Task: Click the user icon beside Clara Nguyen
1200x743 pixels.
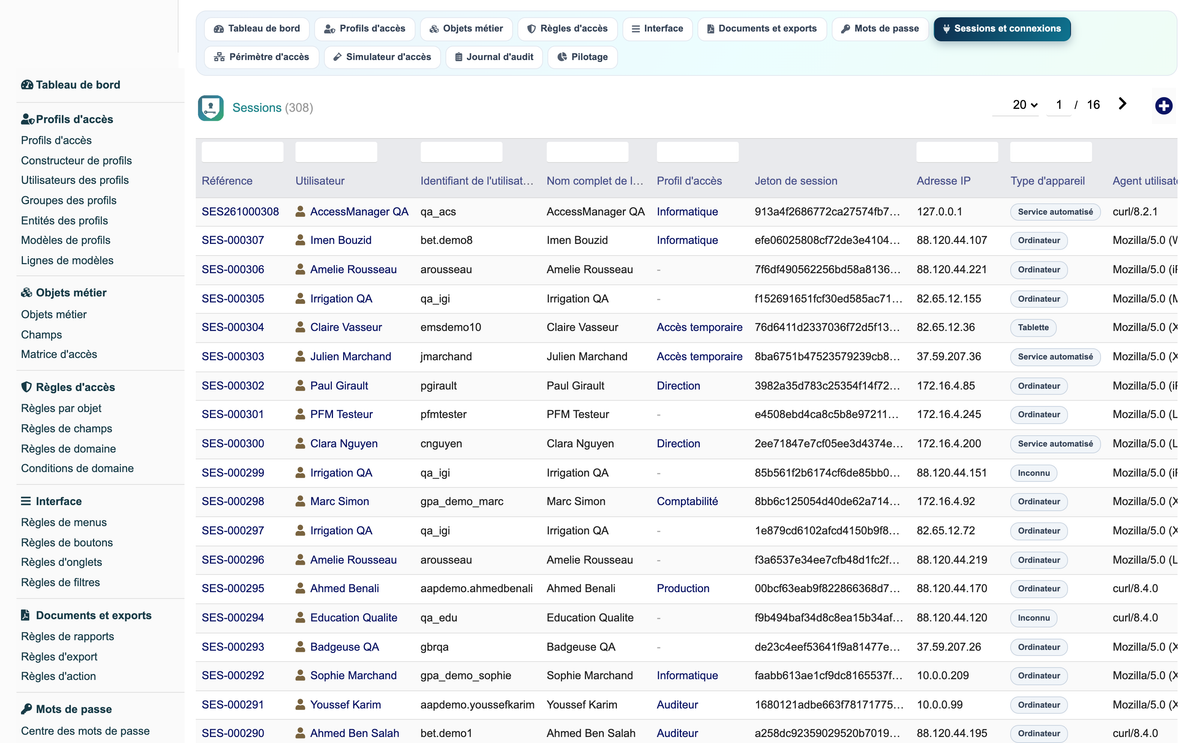Action: [300, 443]
